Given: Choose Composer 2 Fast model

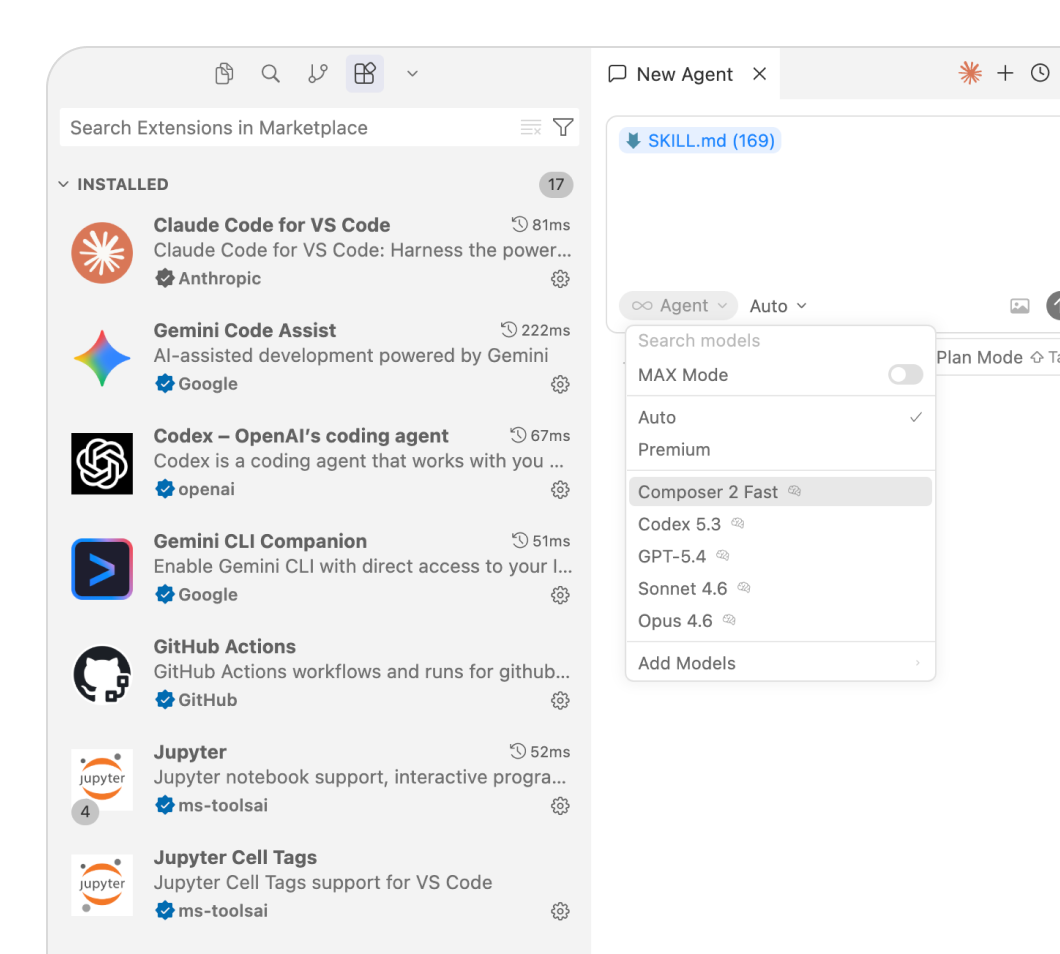Looking at the screenshot, I should coord(781,492).
